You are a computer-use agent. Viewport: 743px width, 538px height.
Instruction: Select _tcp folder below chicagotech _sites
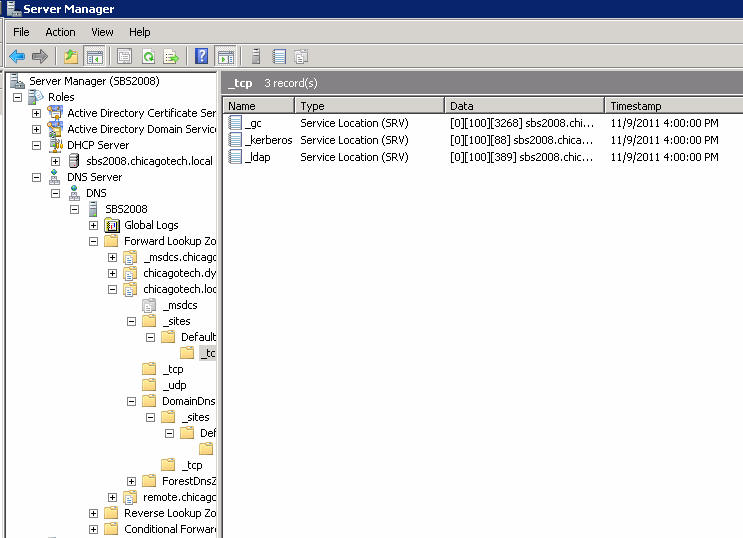[172, 369]
